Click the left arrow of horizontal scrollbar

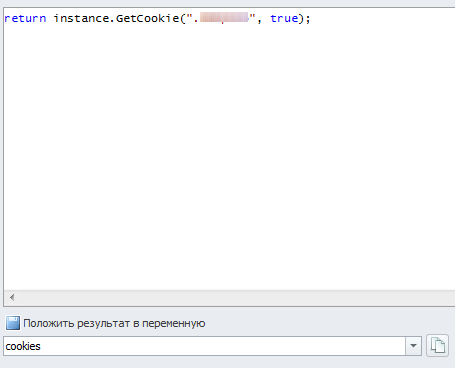[x=12, y=297]
